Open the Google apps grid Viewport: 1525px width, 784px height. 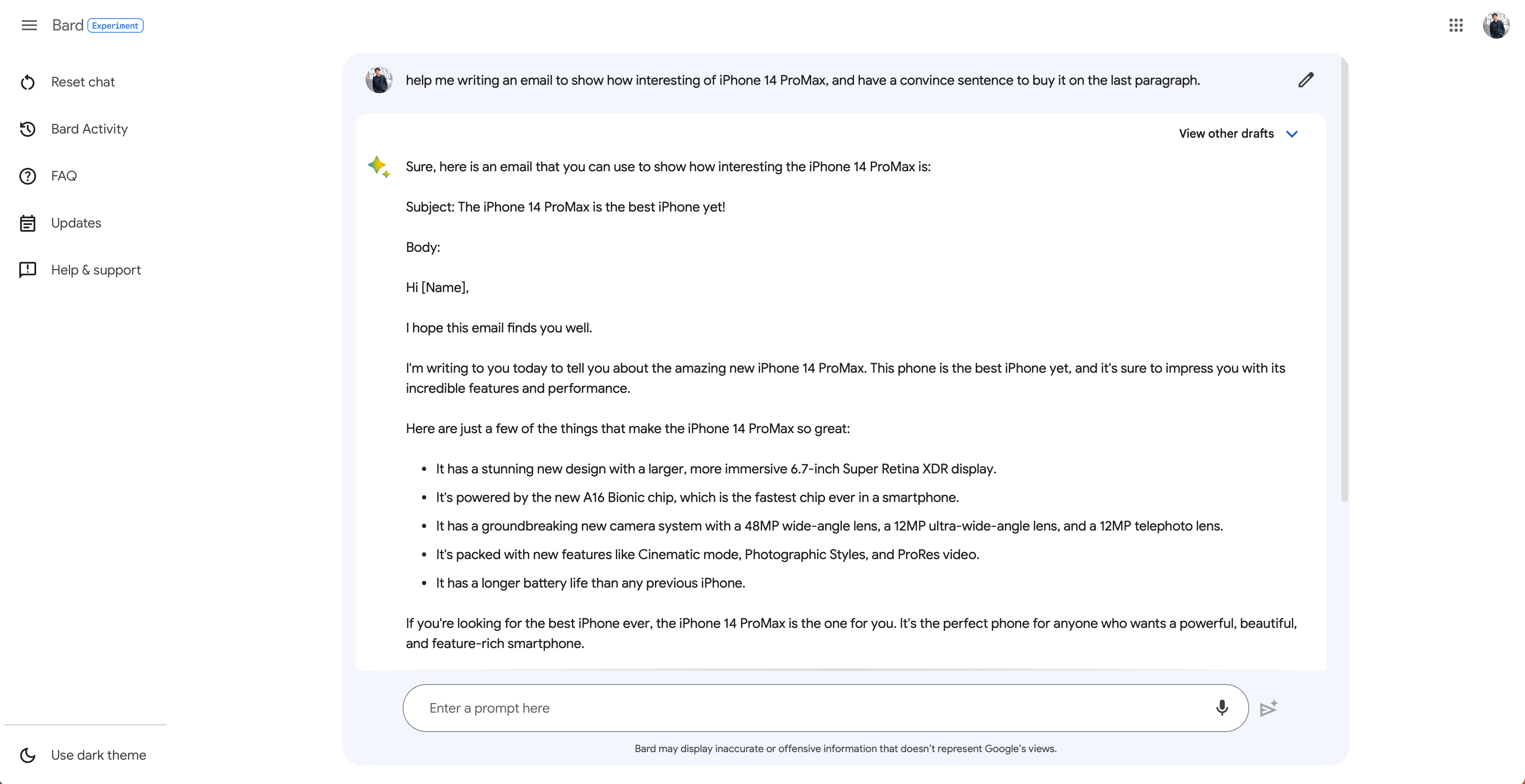[x=1456, y=26]
